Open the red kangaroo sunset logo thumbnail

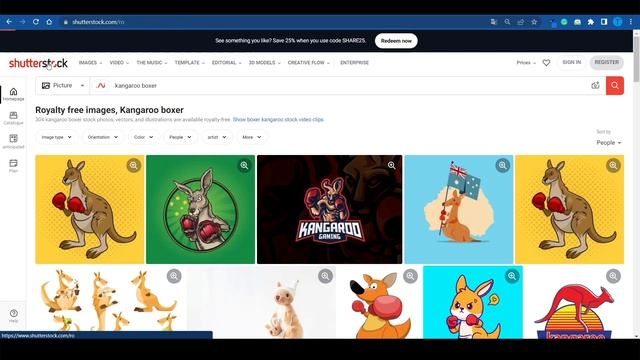tap(575, 302)
